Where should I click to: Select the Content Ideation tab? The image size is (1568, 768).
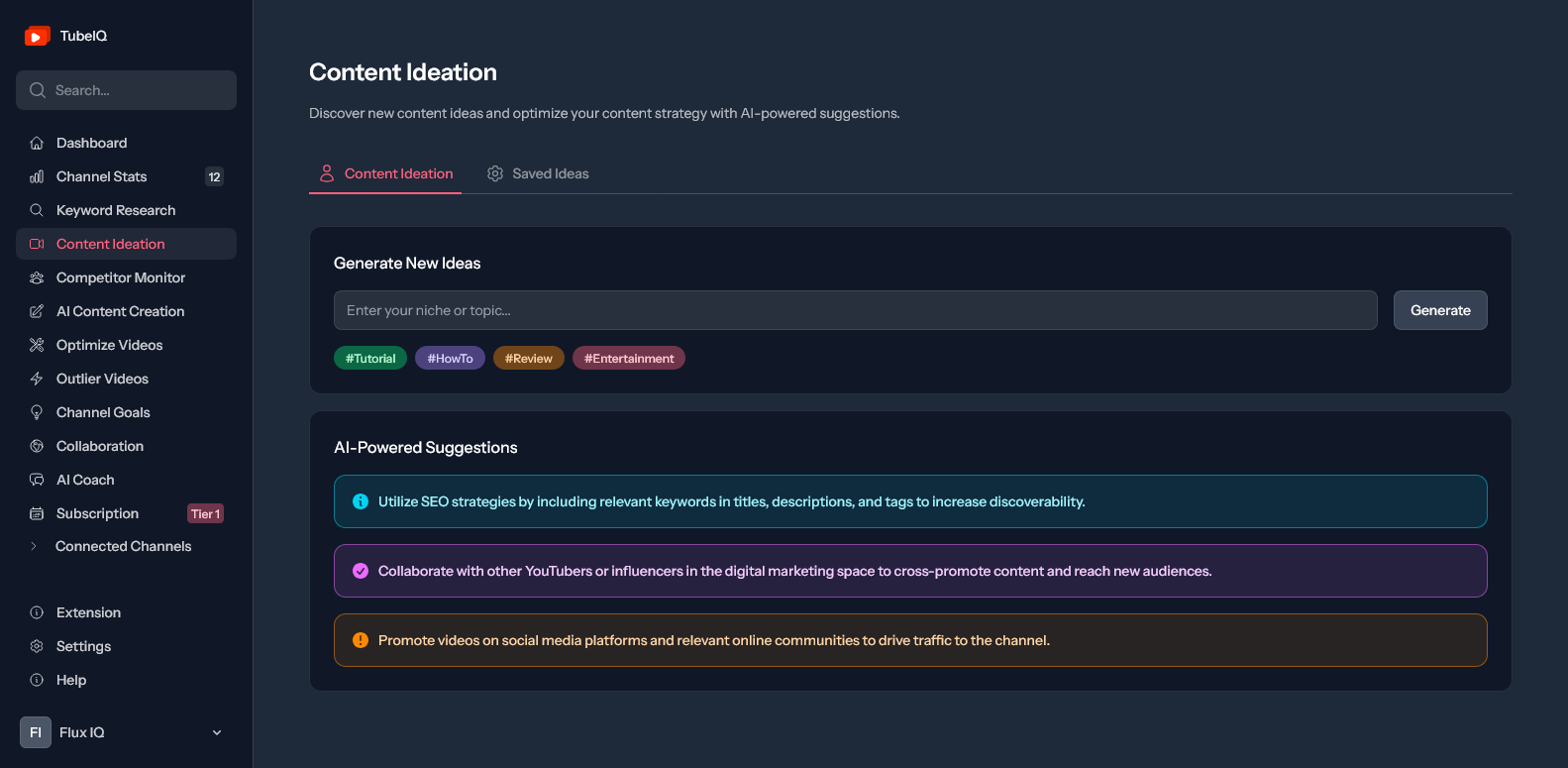click(385, 173)
